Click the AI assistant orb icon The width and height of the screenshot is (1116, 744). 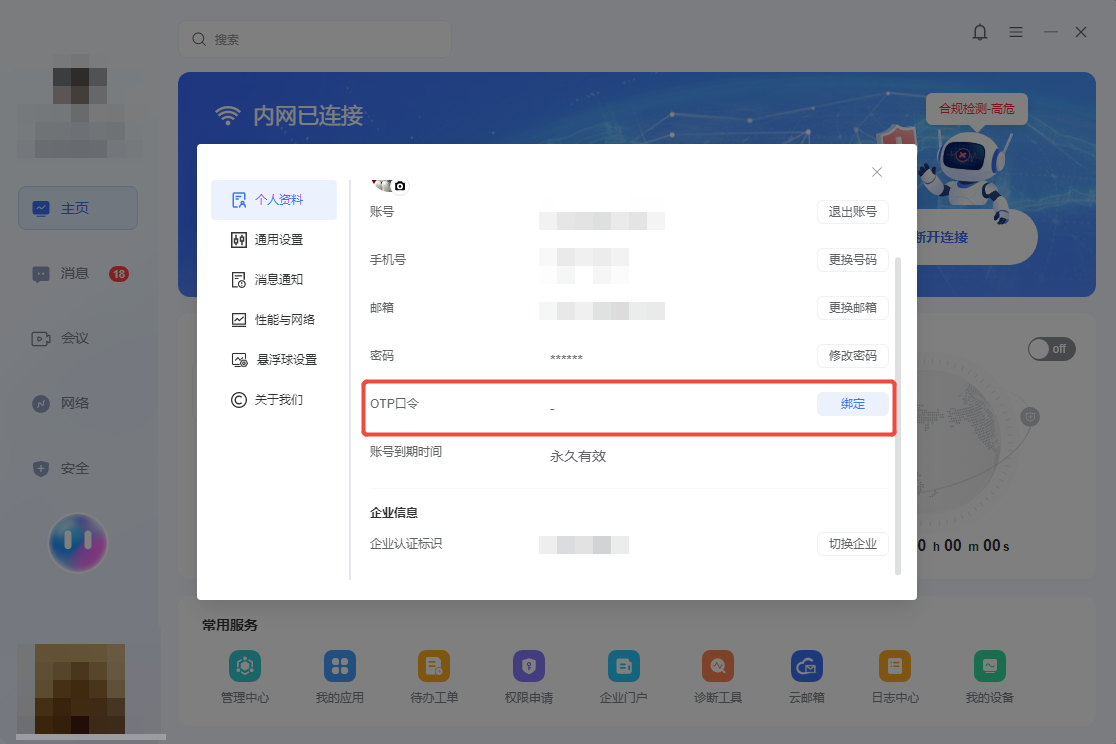78,543
